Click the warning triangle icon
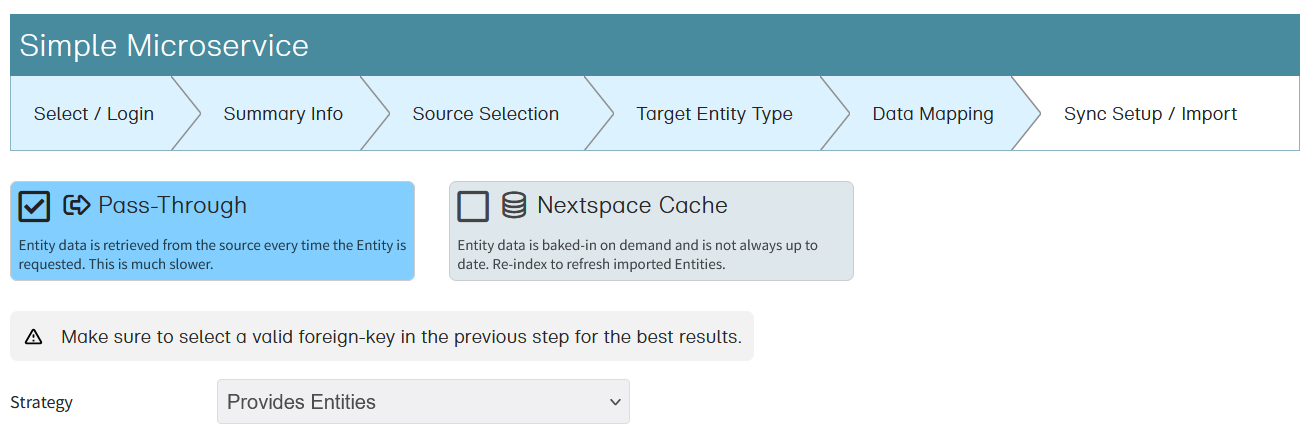Viewport: 1311px width, 439px height. point(34,337)
